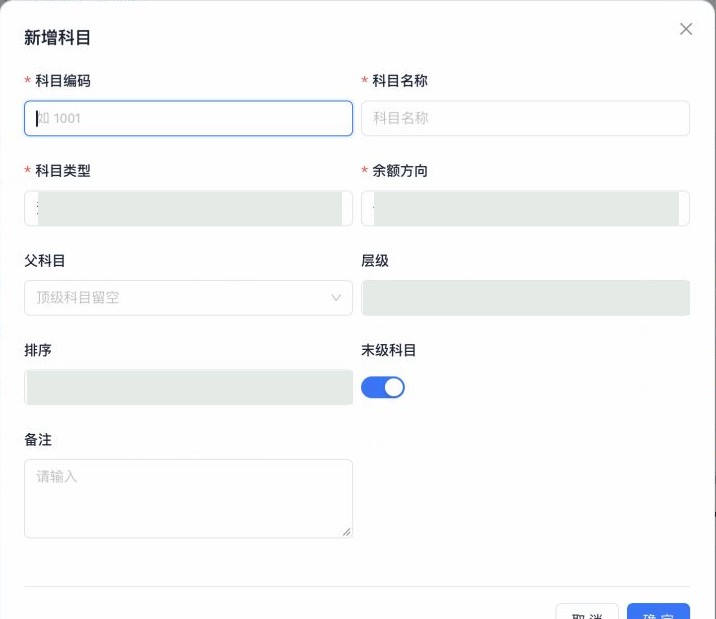
Task: Click the 新增科目 dialog title
Action: 57,37
